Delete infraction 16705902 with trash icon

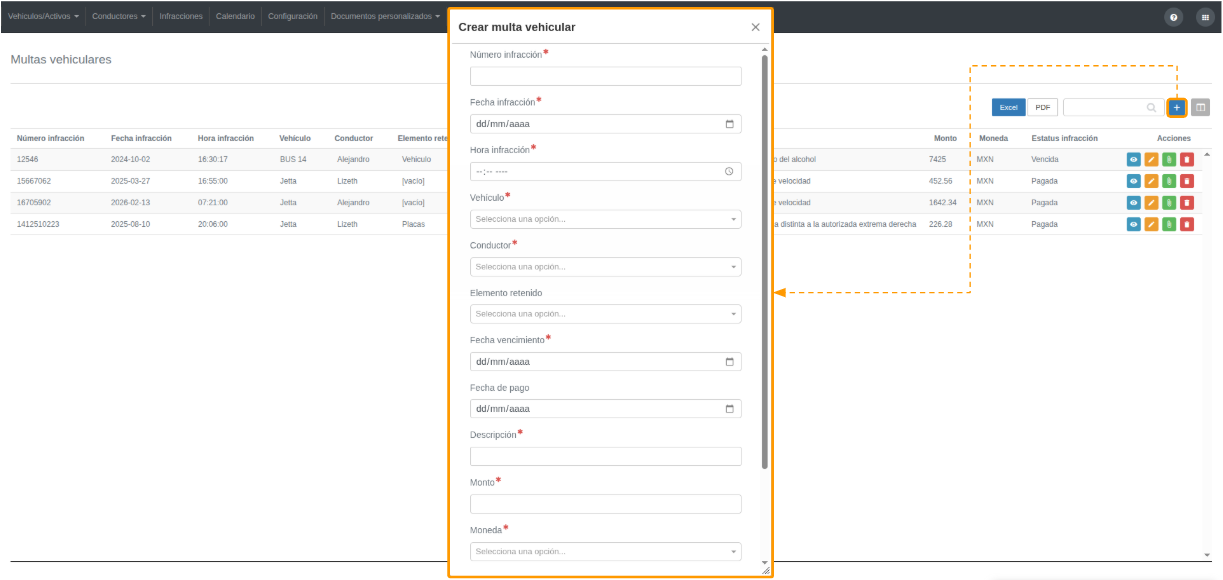pos(1186,202)
